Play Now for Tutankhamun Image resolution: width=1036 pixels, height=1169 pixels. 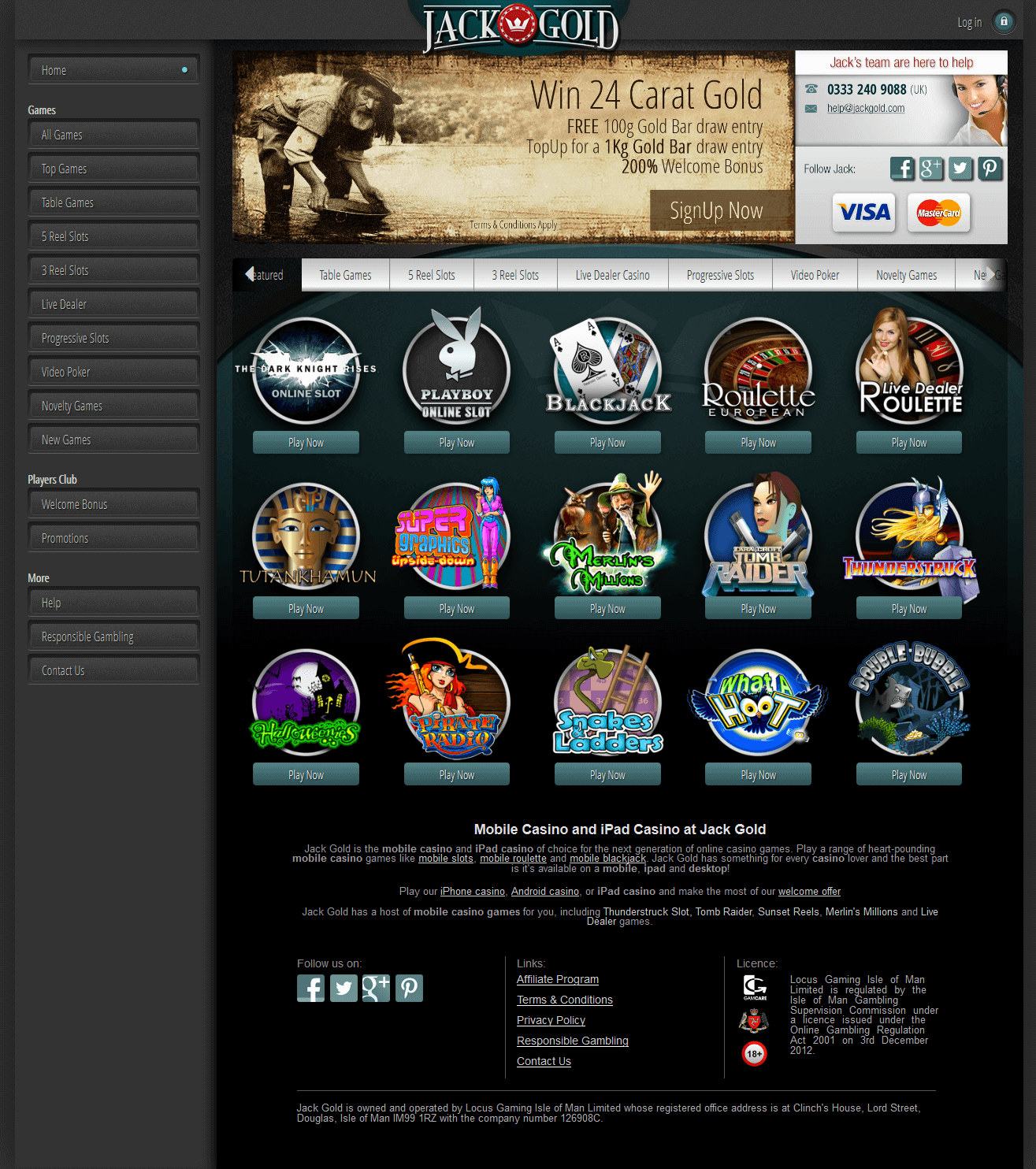click(306, 609)
